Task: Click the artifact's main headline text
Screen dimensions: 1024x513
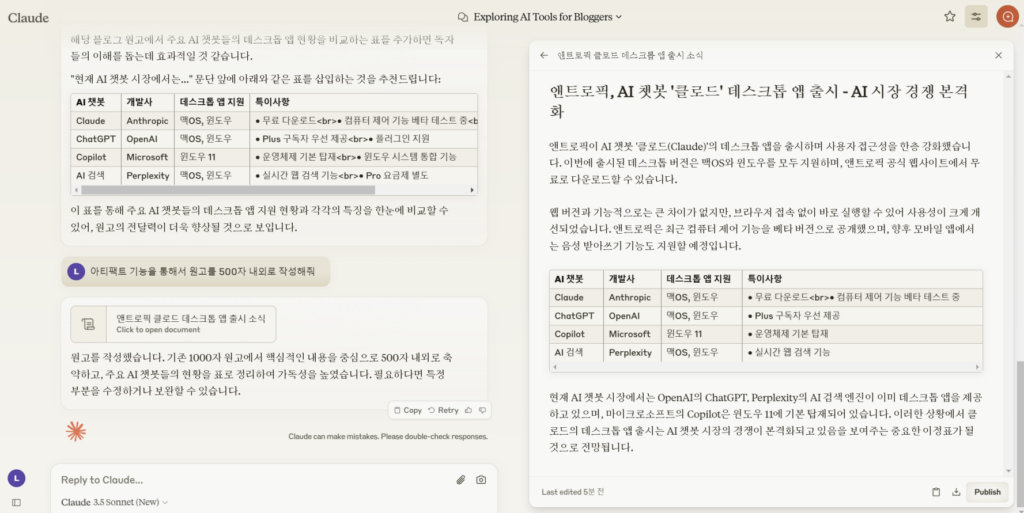Action: (x=759, y=101)
